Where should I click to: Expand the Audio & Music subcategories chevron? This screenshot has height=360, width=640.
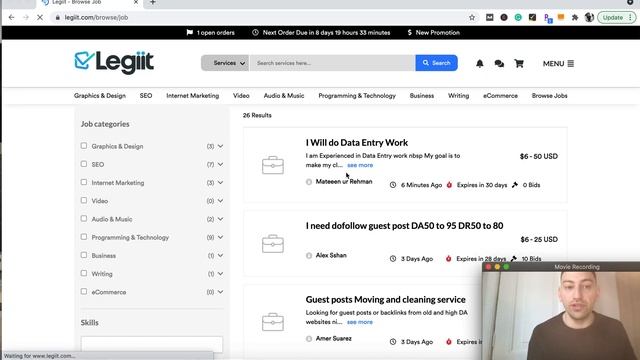tap(220, 219)
